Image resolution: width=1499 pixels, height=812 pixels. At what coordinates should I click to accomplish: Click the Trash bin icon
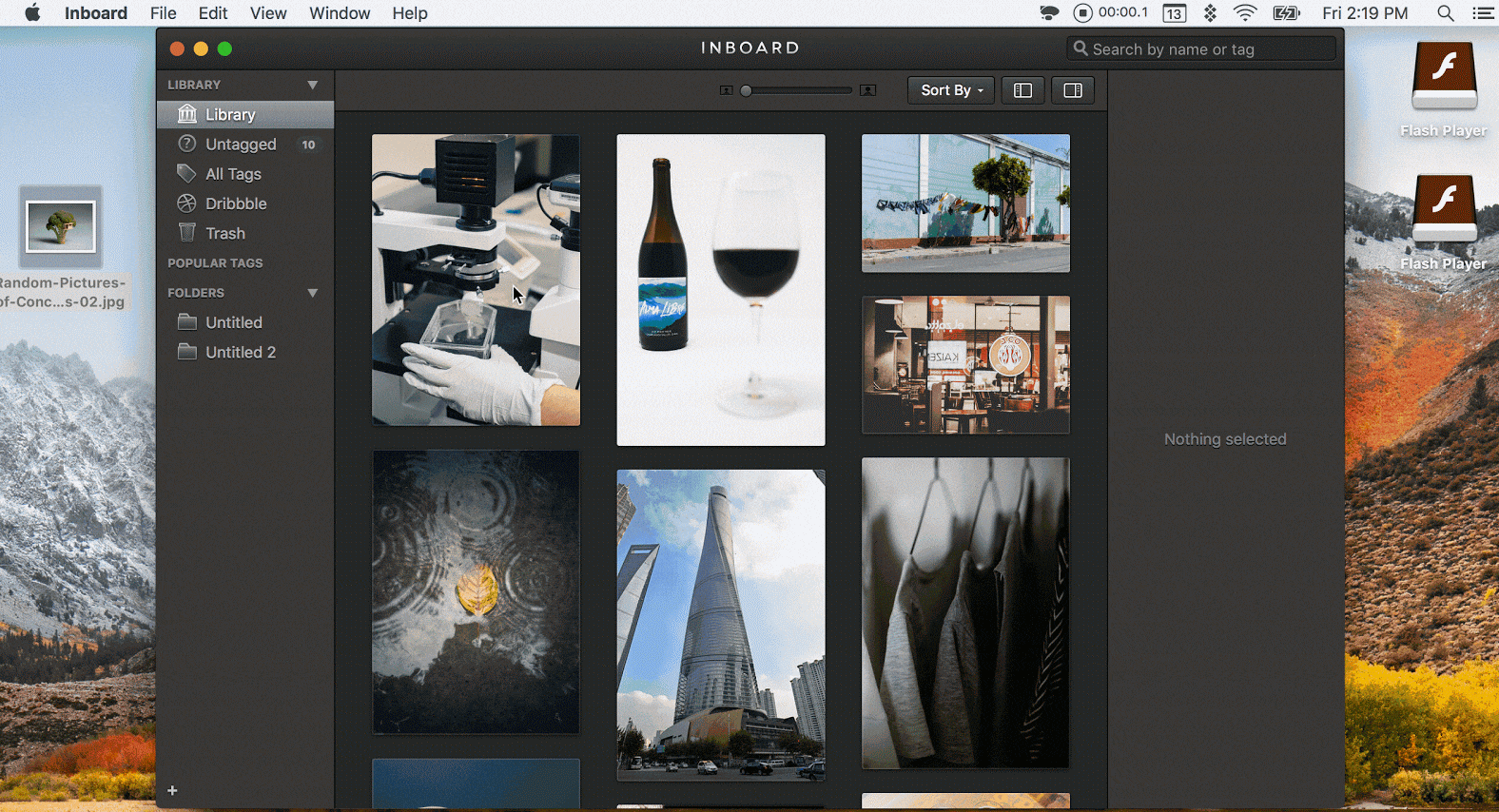tap(187, 232)
